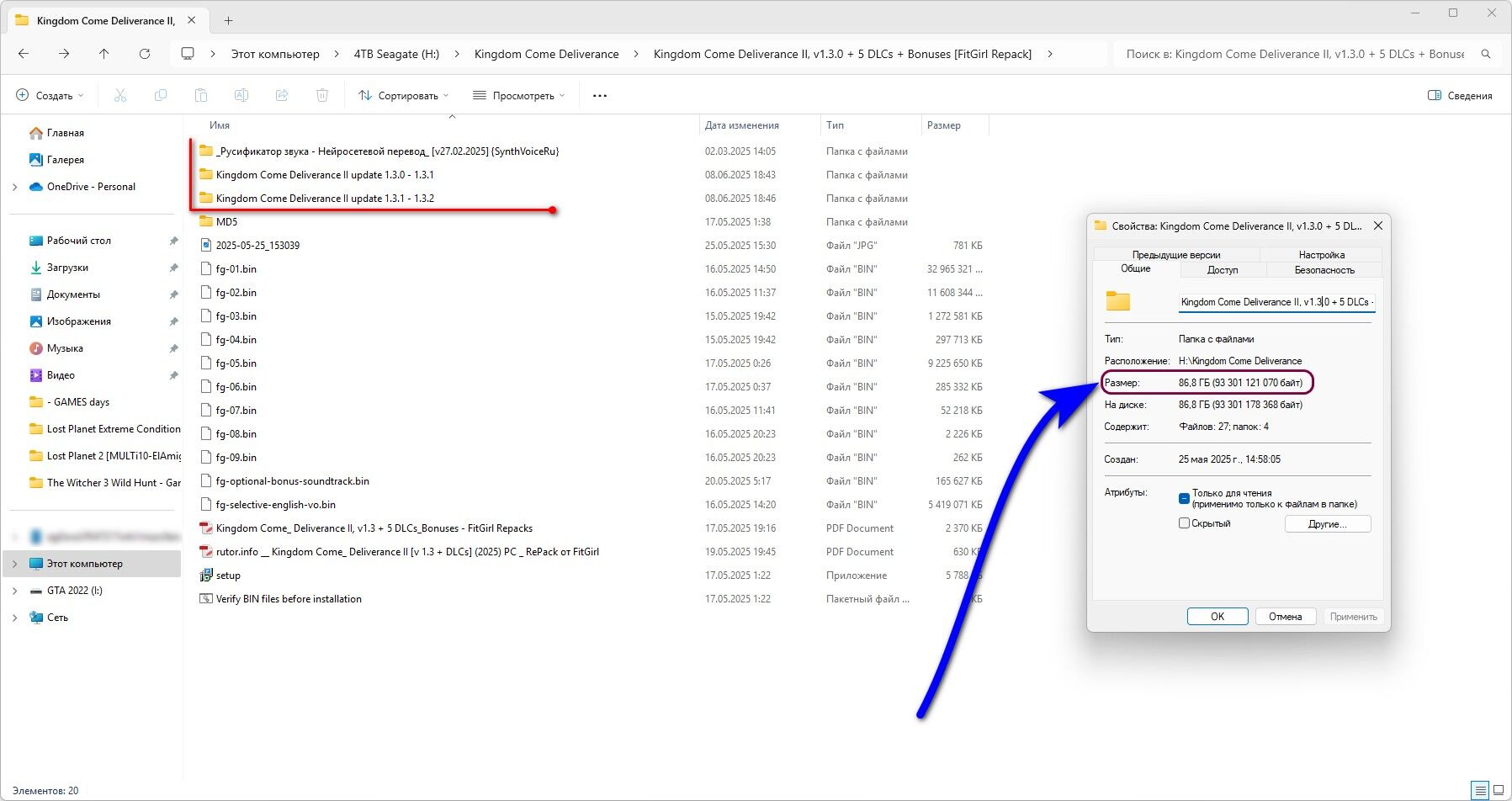1512x801 pixels.
Task: Click the search magnifier icon
Action: click(x=1486, y=54)
